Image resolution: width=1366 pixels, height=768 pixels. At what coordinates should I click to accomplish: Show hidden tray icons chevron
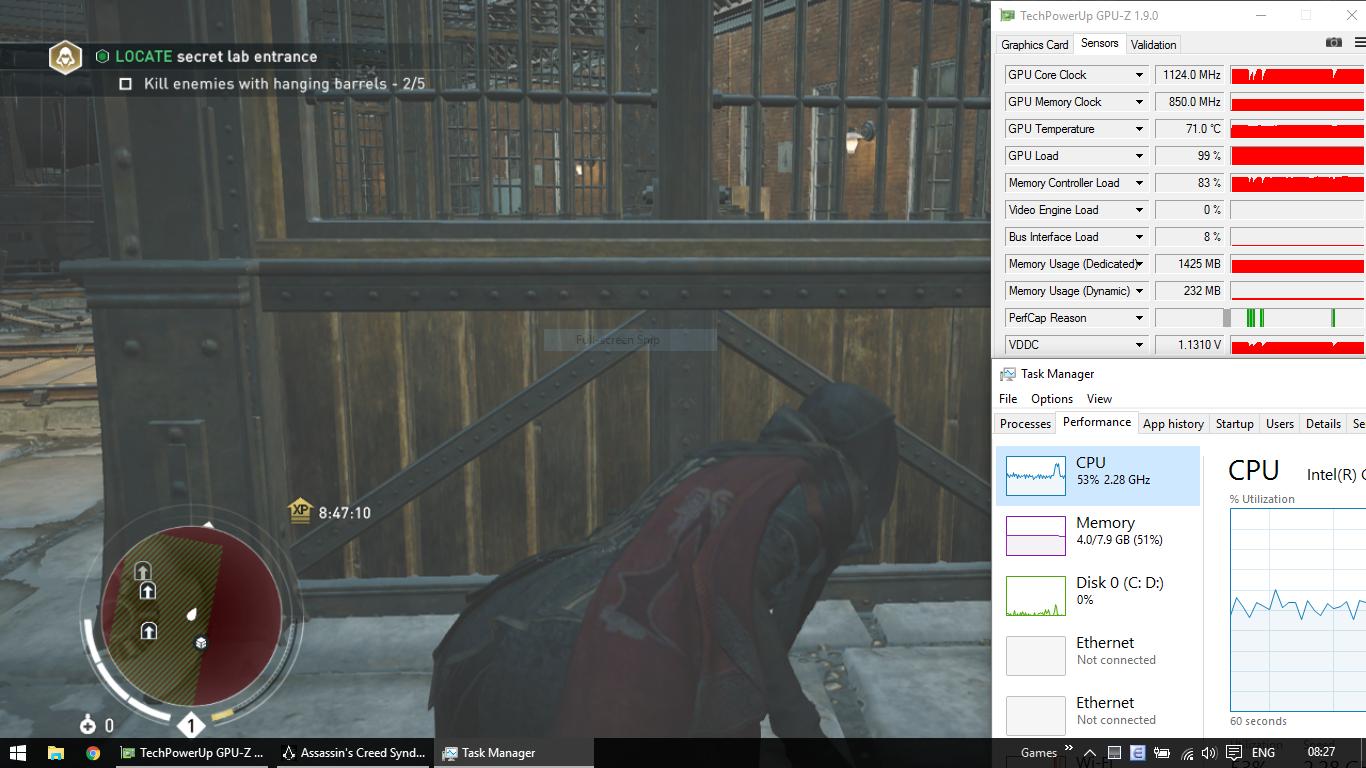point(1090,753)
